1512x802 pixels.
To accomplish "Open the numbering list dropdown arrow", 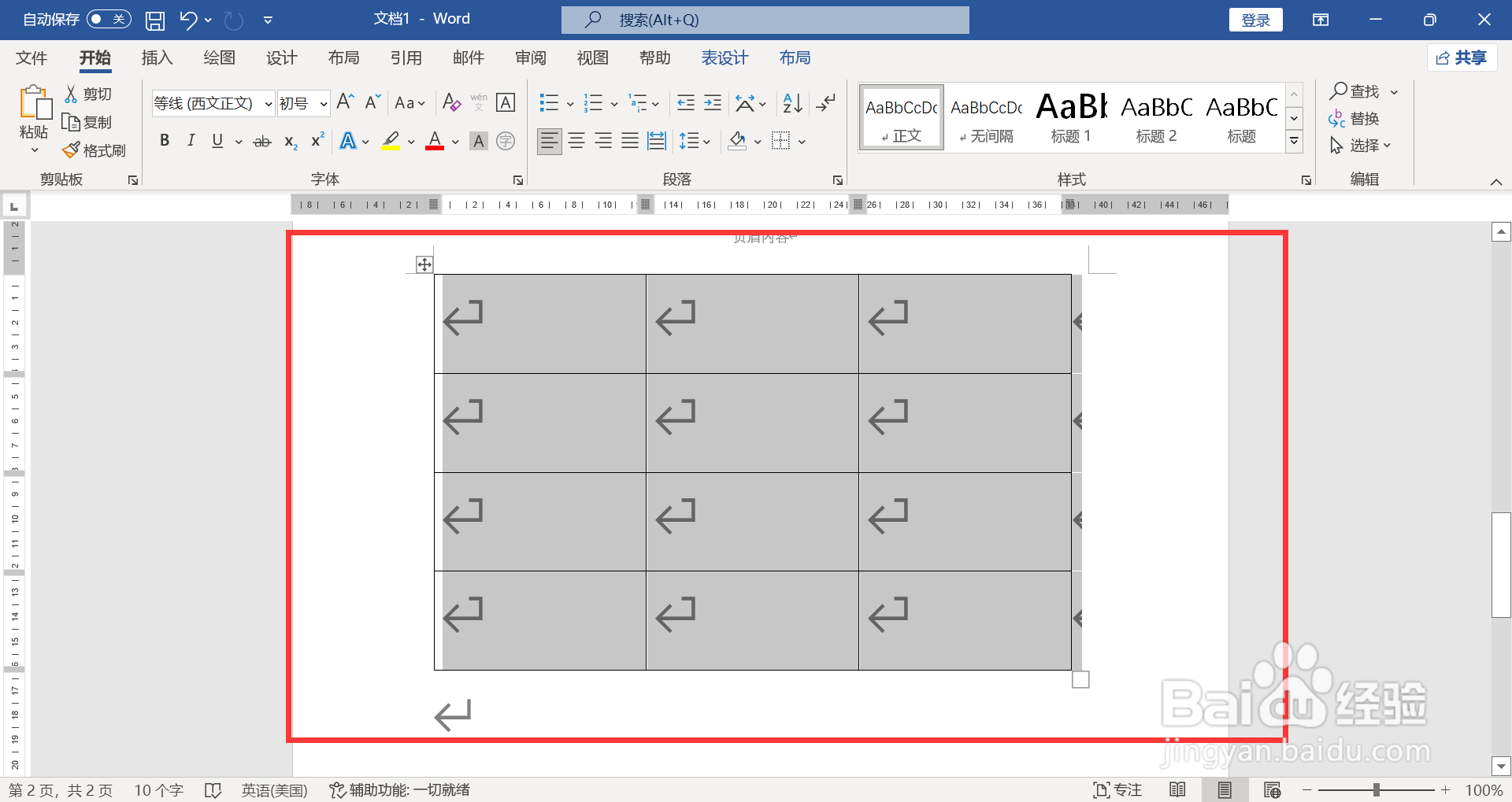I will (x=614, y=104).
